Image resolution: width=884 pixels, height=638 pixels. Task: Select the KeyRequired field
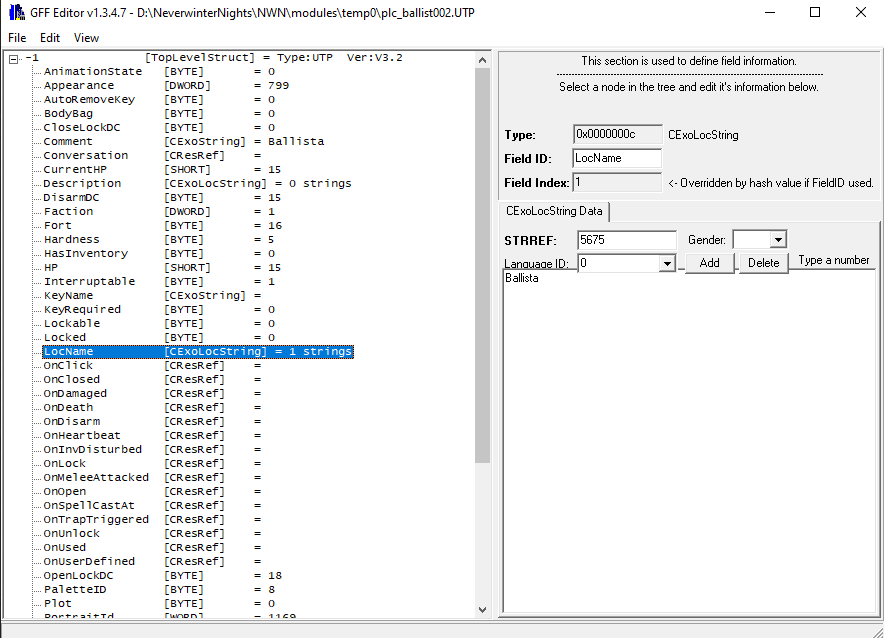pos(83,309)
